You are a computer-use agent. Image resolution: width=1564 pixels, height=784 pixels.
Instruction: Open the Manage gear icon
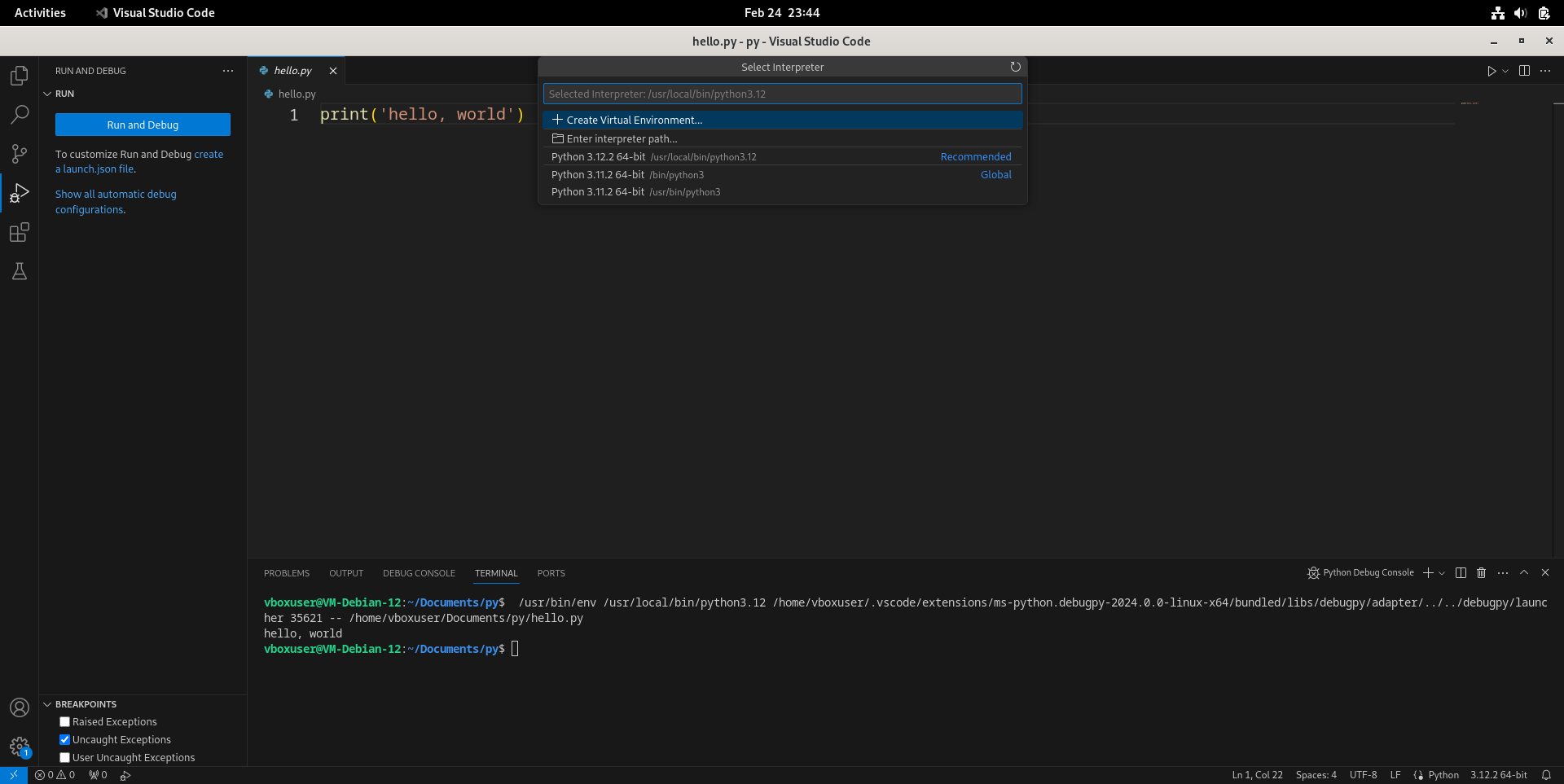(x=20, y=747)
